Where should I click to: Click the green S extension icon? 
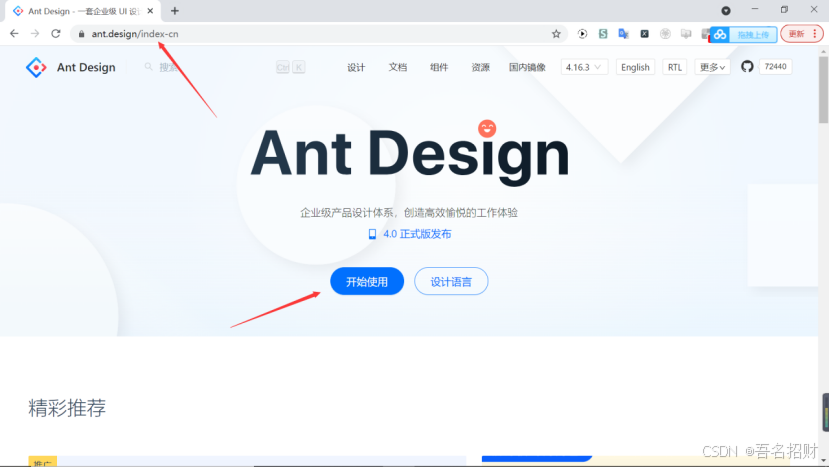click(x=603, y=34)
